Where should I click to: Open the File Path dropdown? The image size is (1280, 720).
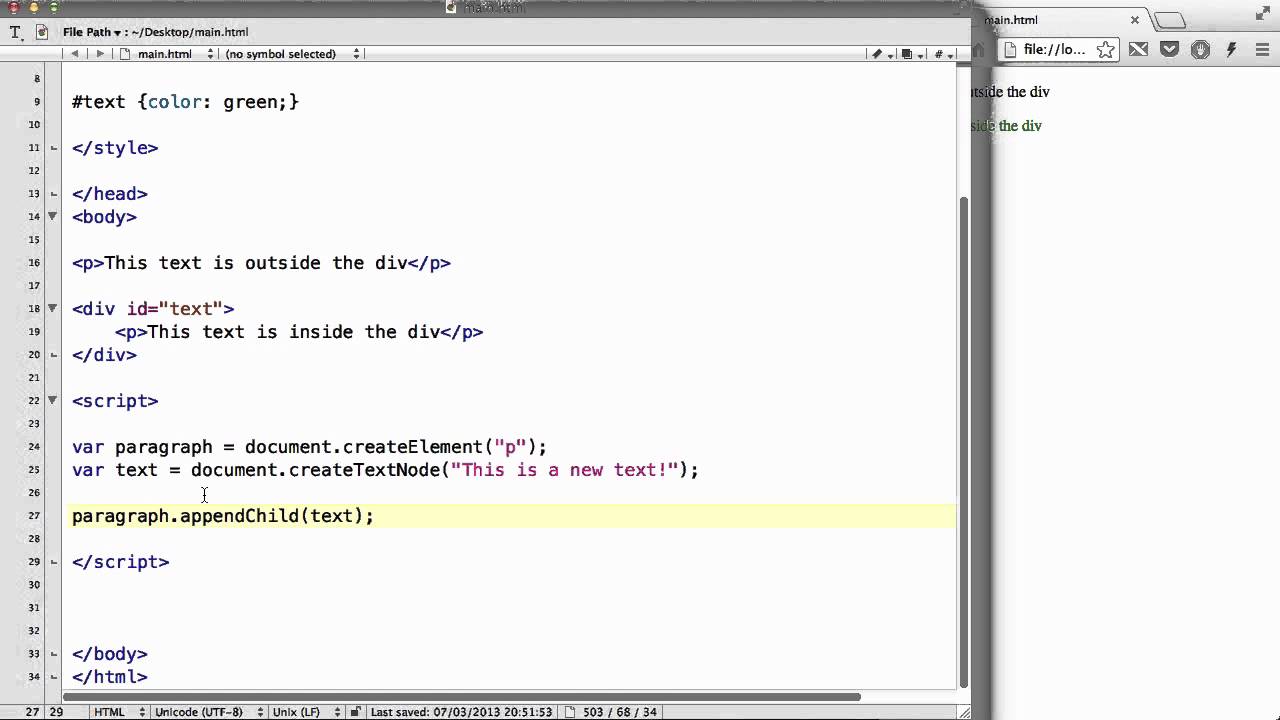[x=92, y=32]
